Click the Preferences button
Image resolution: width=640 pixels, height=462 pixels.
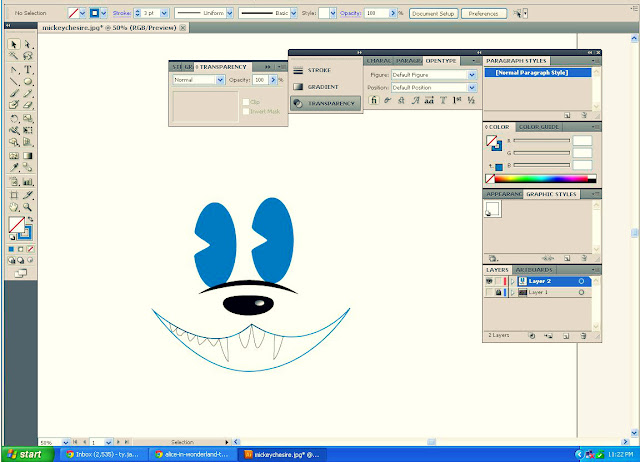tap(484, 13)
